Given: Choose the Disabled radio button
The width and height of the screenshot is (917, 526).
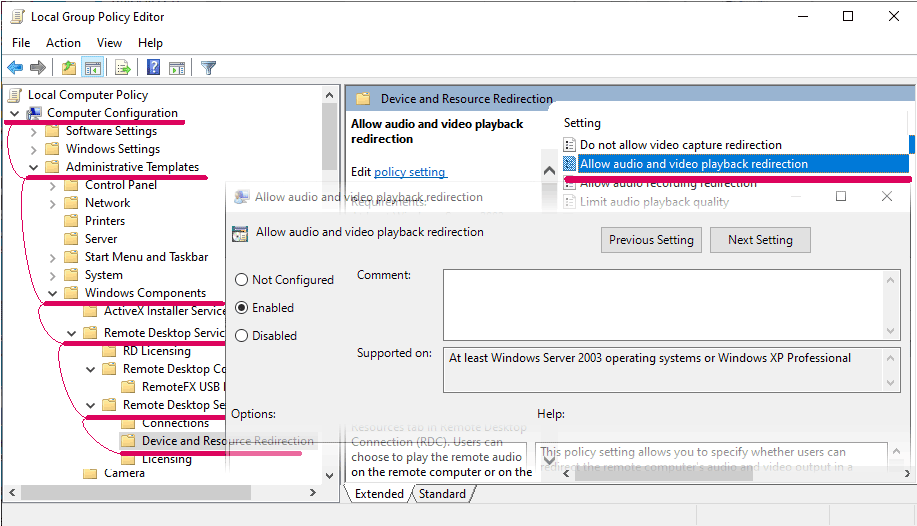Looking at the screenshot, I should coord(241,336).
